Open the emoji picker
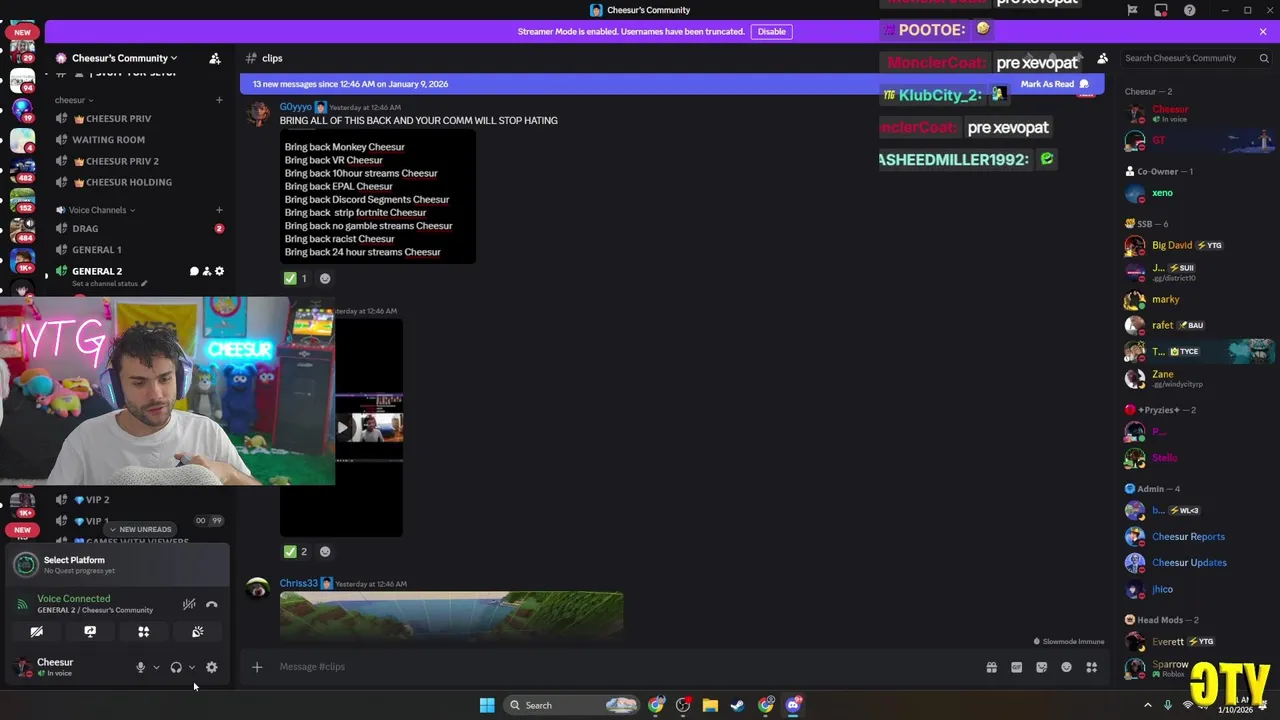Viewport: 1280px width, 720px height. point(1066,667)
